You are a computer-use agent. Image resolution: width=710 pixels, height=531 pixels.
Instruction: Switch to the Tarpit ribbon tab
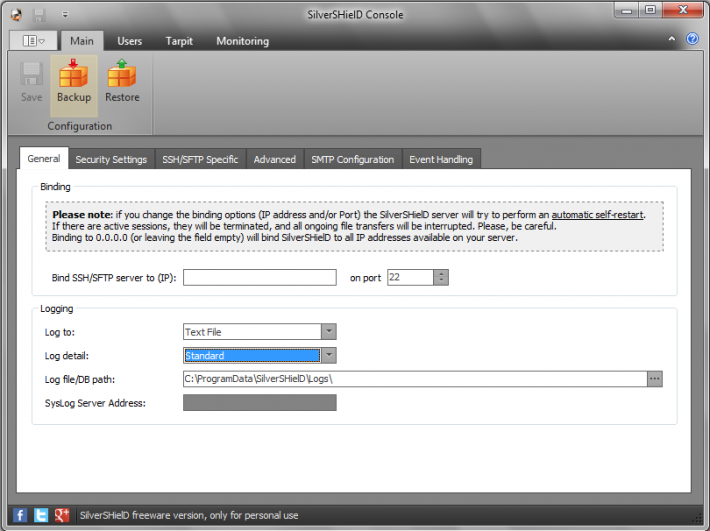click(x=179, y=41)
